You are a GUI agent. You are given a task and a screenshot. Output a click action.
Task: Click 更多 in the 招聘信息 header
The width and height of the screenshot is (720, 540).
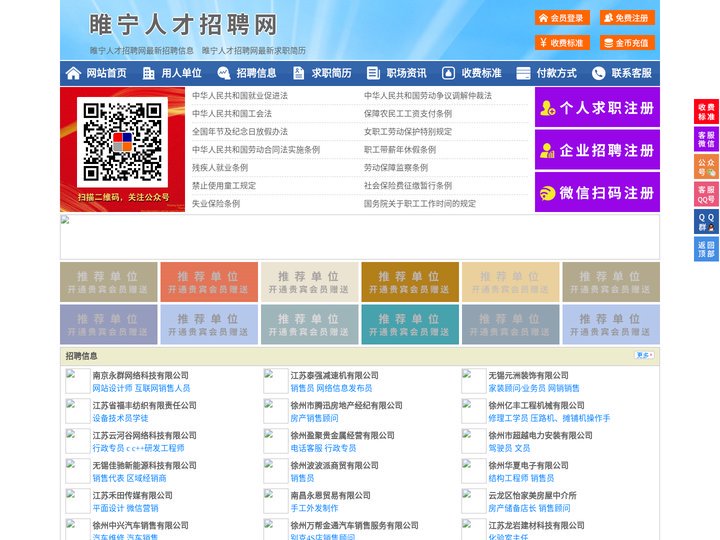[644, 355]
